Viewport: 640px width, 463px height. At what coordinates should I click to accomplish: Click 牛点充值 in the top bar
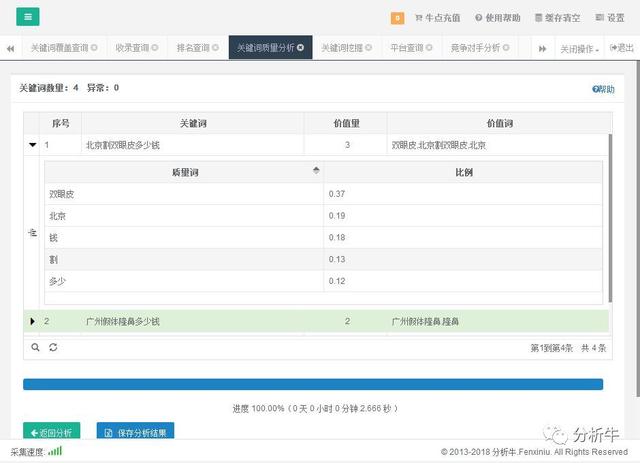(440, 18)
